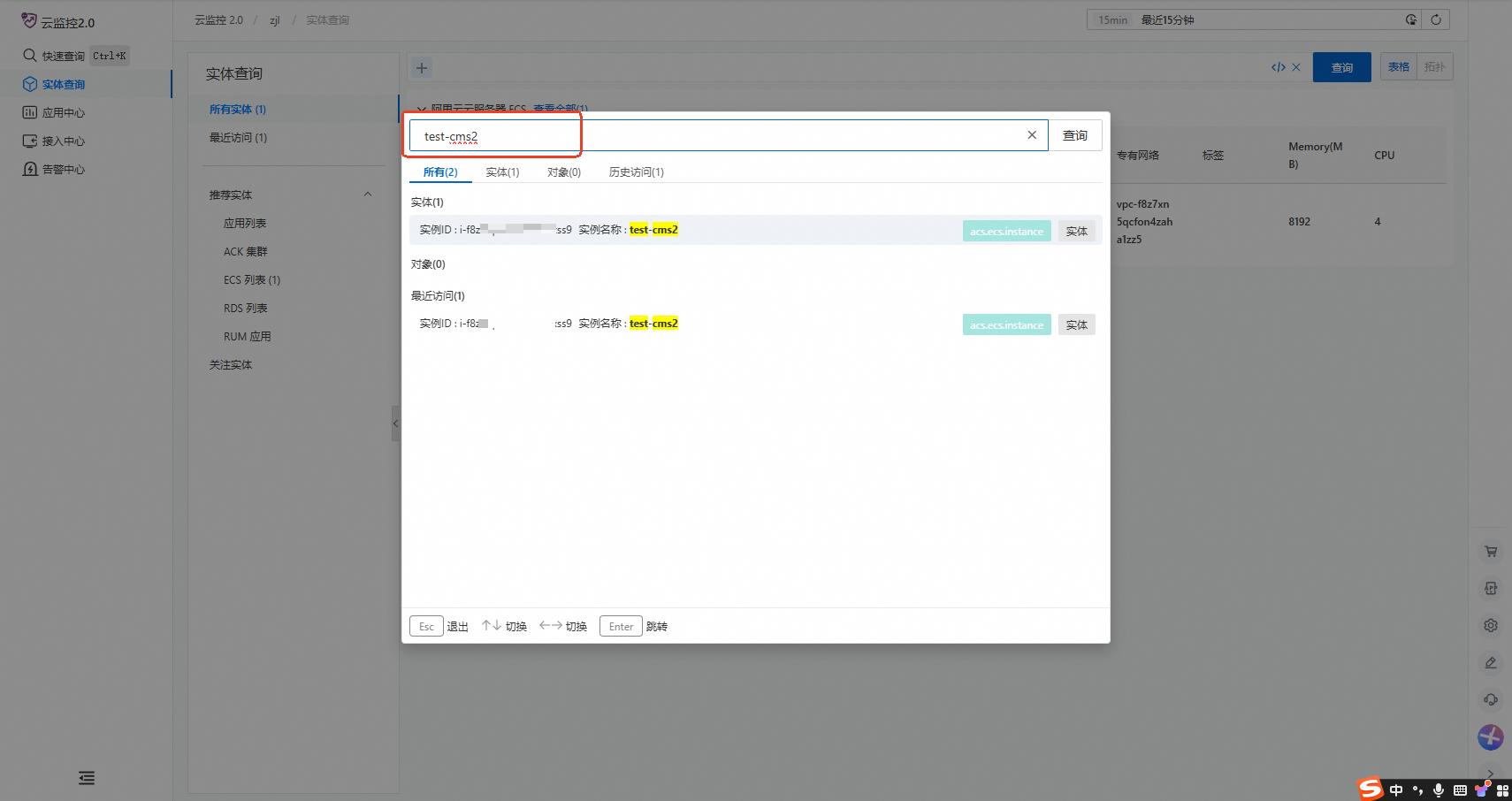Click the time lock clock icon
This screenshot has height=801, width=1512.
click(x=1411, y=19)
